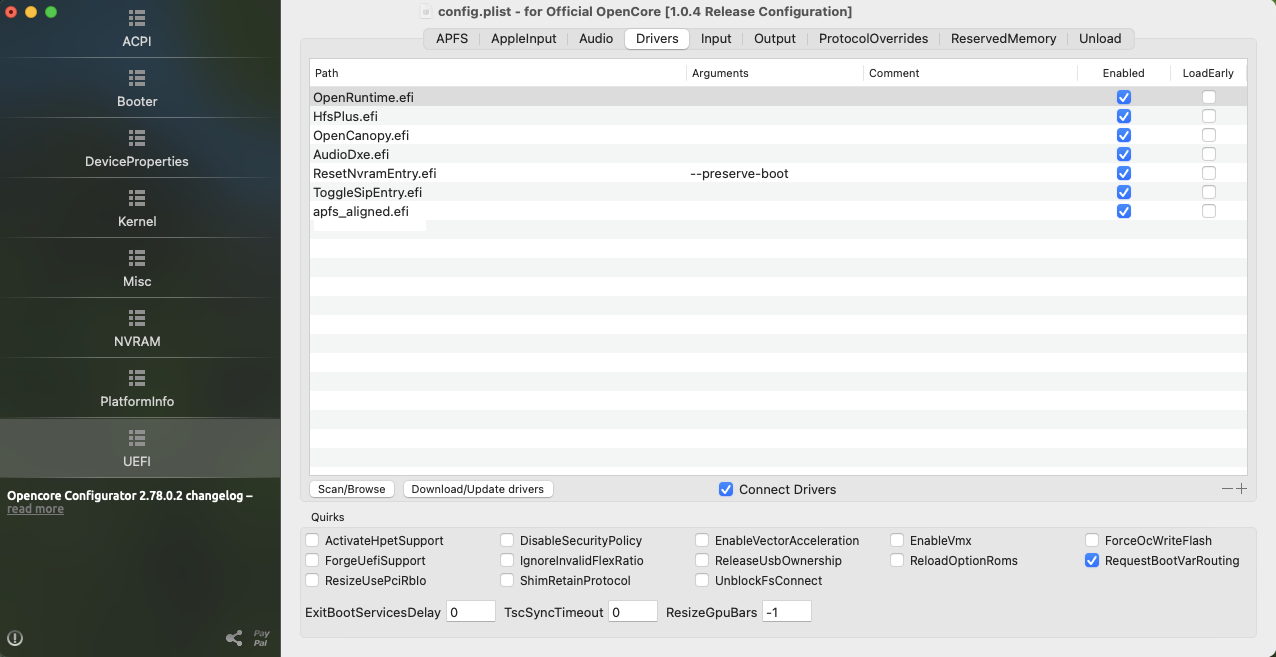Open the ProtocolOverrides tab
The image size is (1276, 657).
click(x=873, y=39)
